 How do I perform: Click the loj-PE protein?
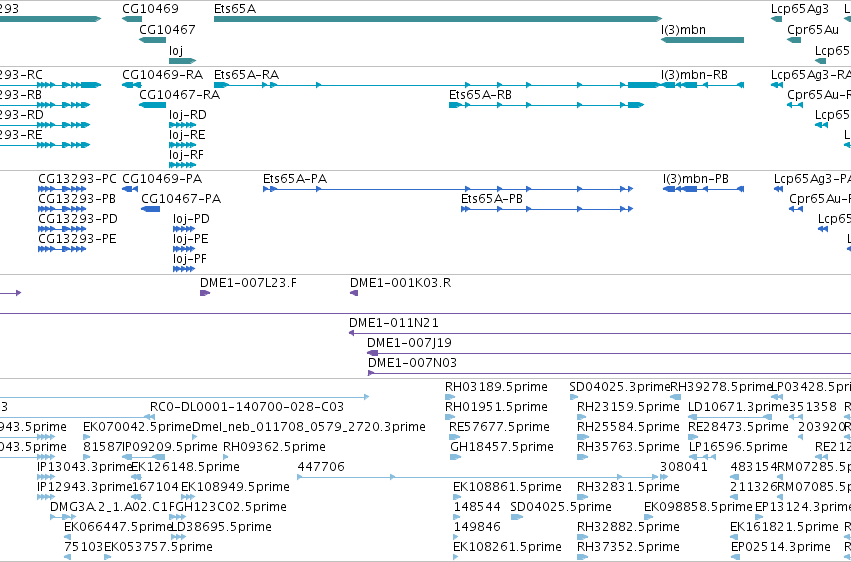(x=191, y=239)
